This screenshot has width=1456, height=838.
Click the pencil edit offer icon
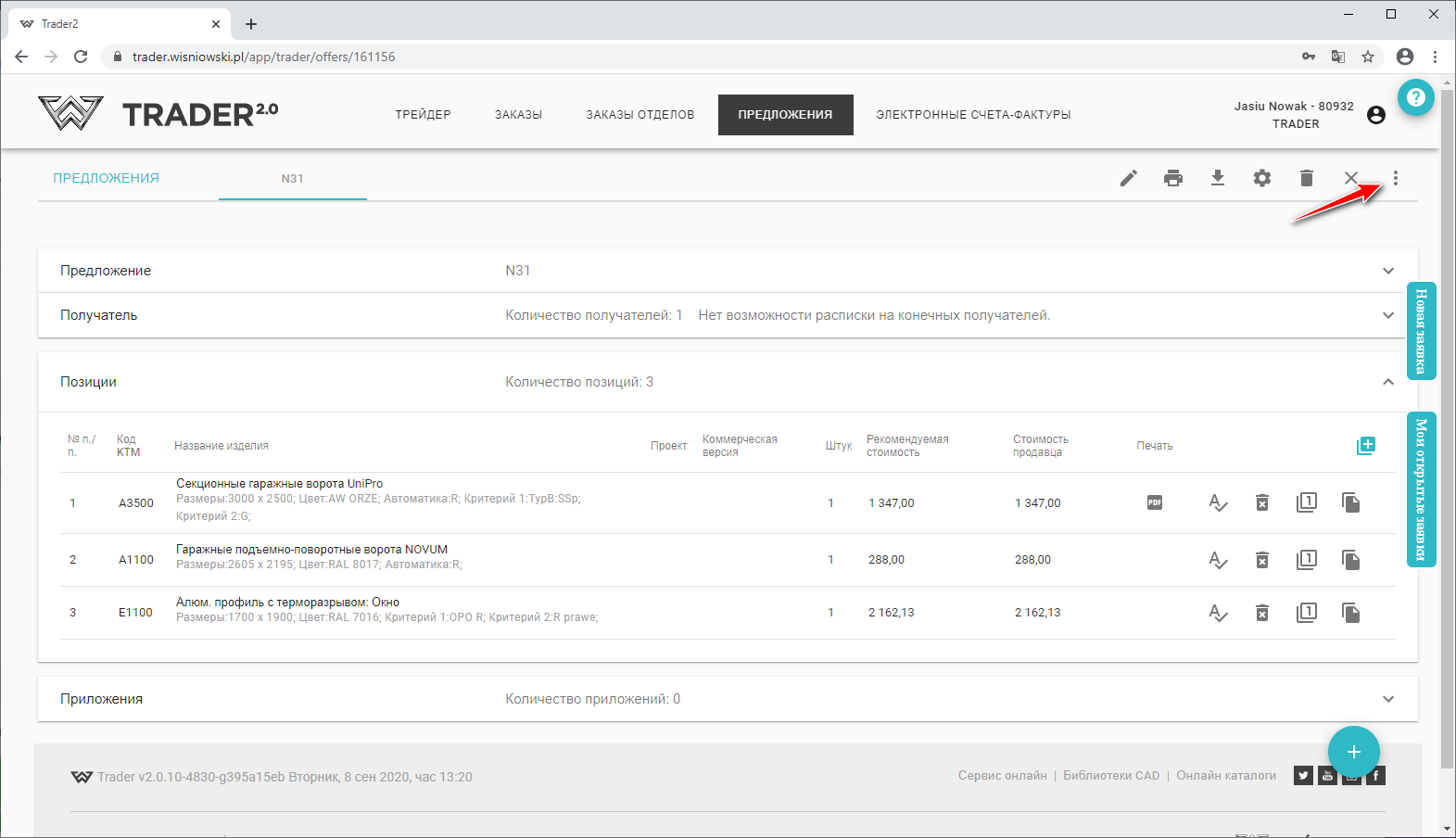[1128, 178]
